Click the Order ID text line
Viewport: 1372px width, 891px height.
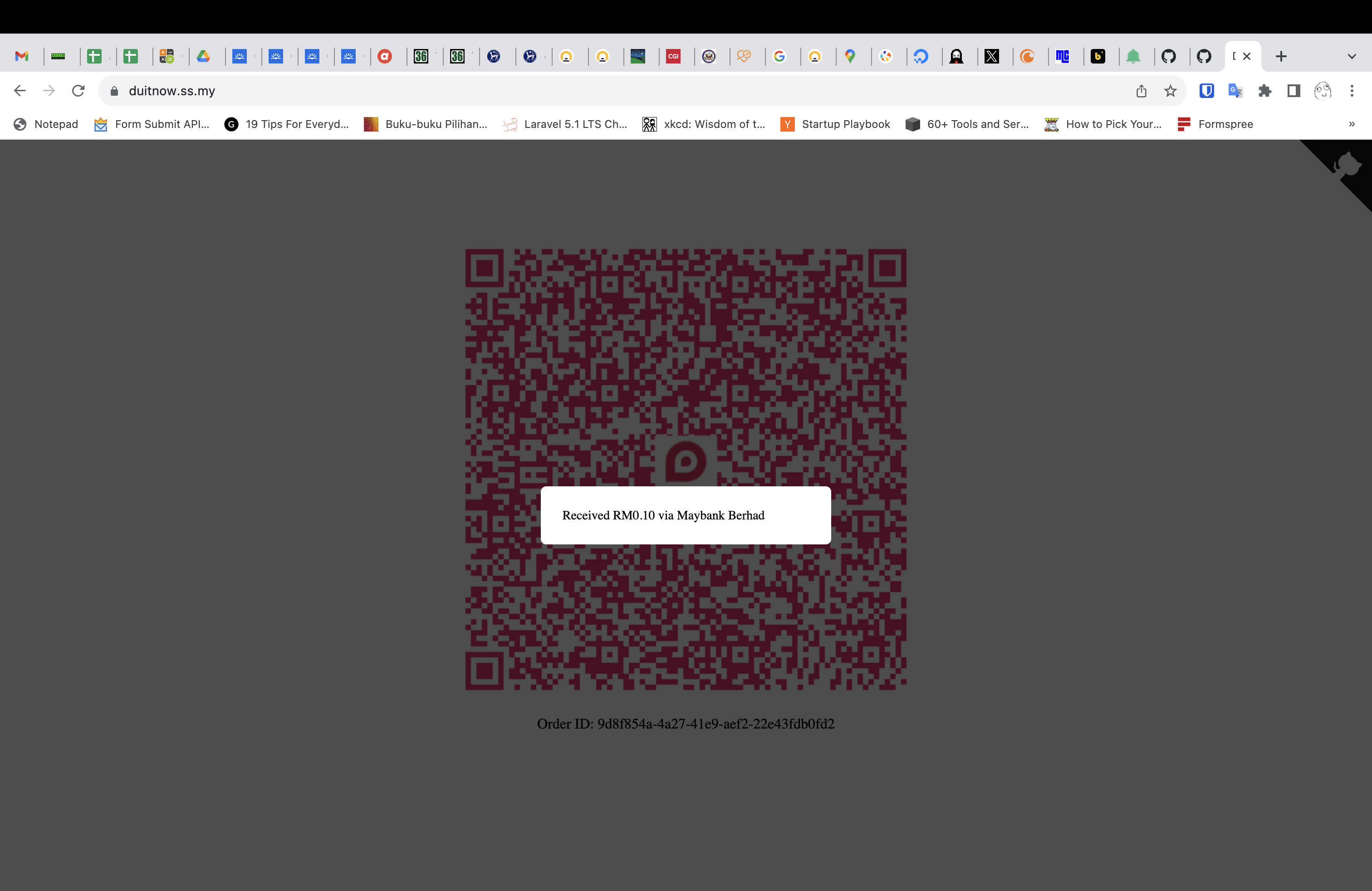click(686, 724)
